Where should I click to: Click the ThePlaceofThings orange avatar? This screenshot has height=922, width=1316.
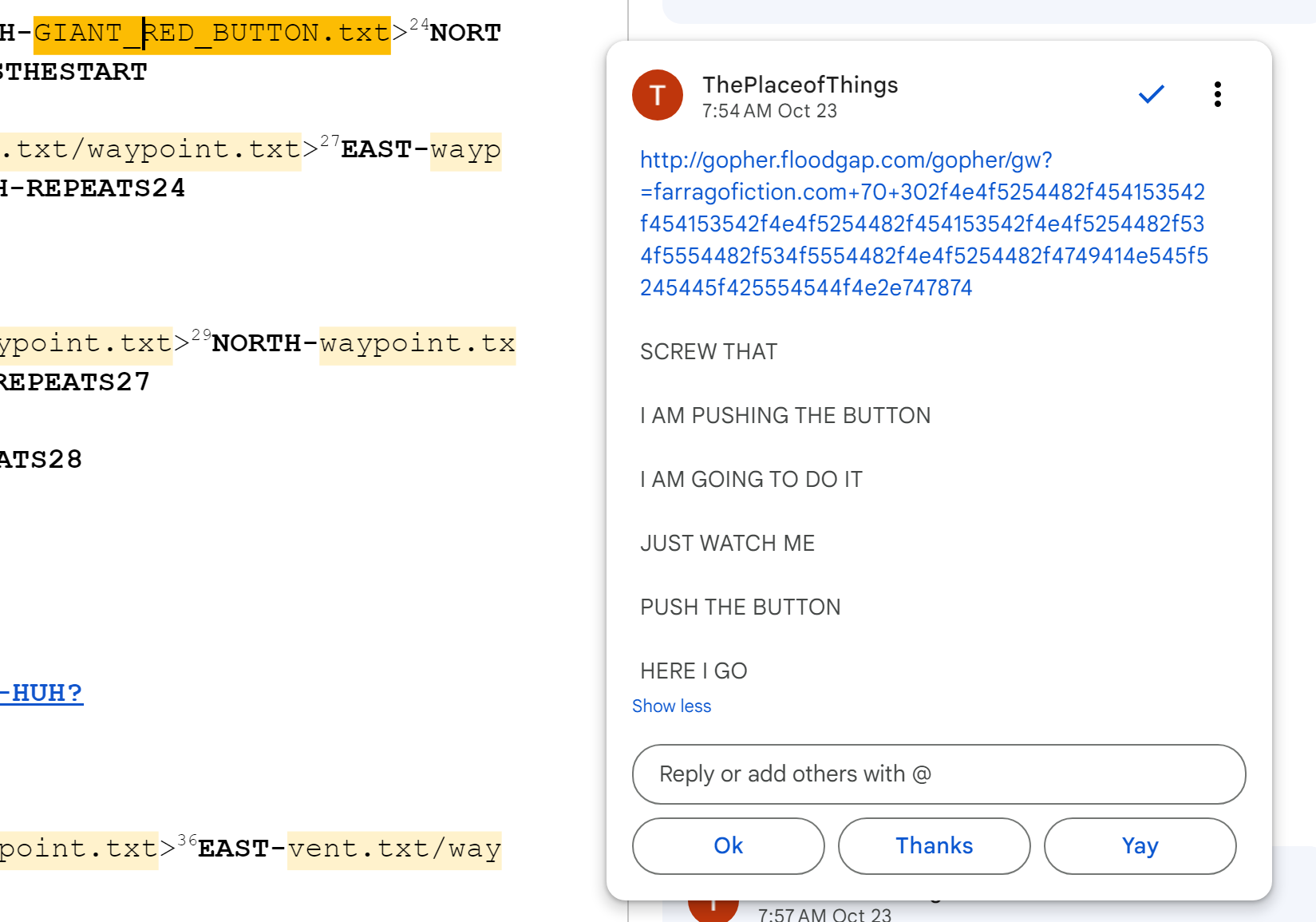point(657,95)
